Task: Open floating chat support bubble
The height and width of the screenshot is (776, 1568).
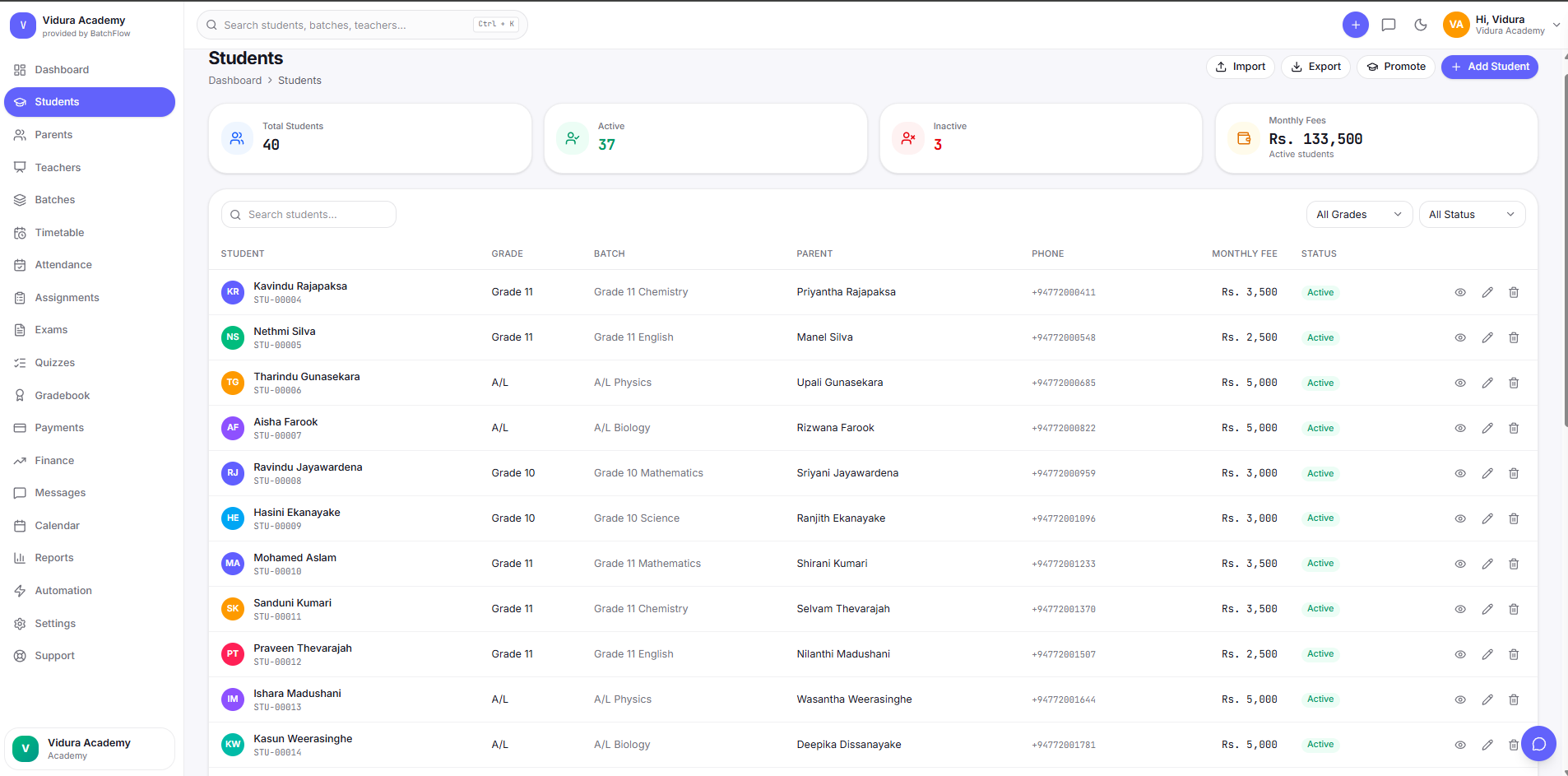Action: 1538,744
